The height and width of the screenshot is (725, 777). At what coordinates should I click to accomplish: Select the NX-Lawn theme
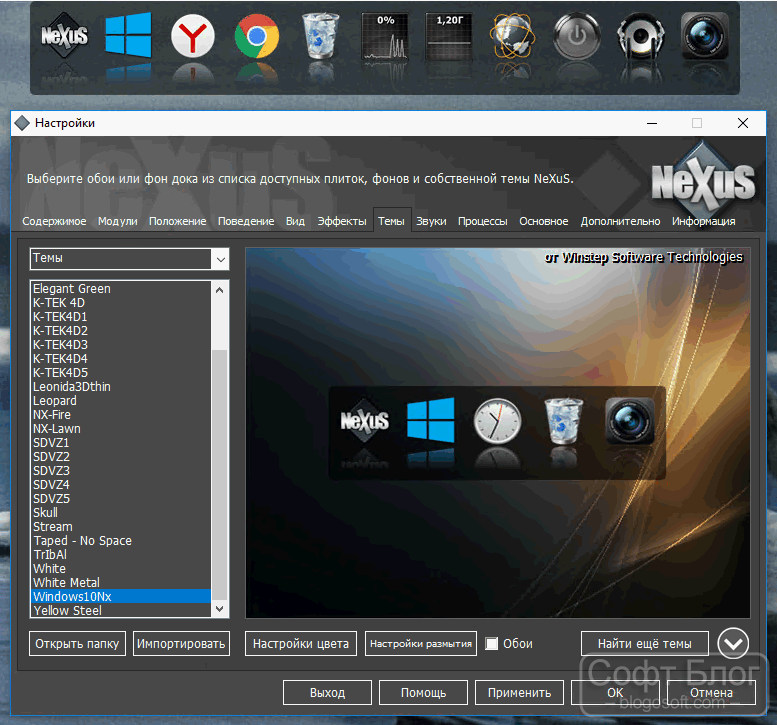[121, 429]
